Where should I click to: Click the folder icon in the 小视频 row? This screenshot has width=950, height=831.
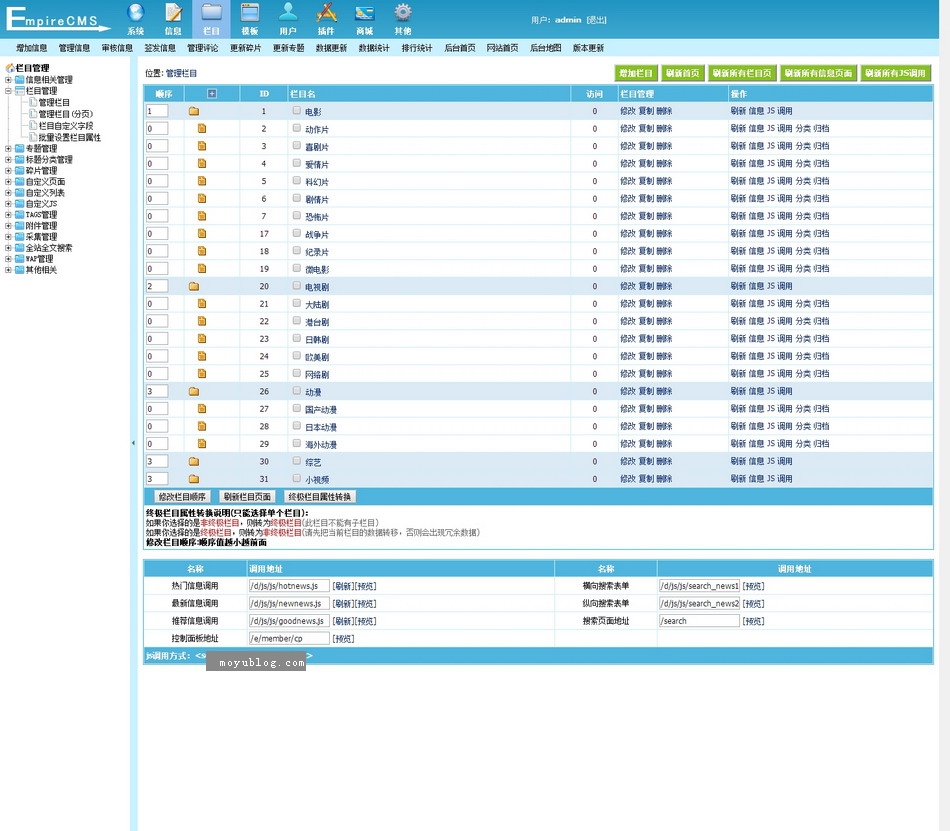click(x=194, y=479)
